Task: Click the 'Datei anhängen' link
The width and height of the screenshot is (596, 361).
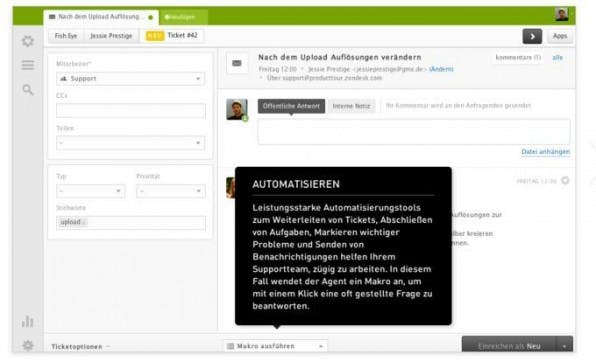Action: [x=545, y=152]
